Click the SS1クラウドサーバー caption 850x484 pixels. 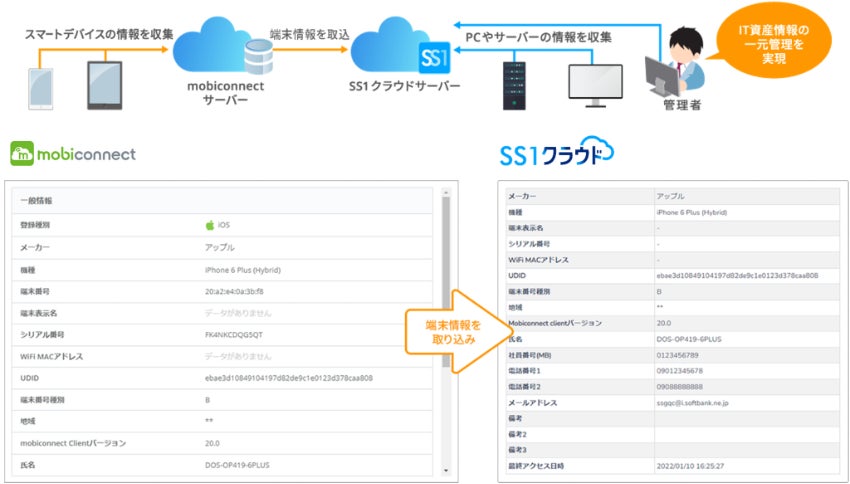404,86
